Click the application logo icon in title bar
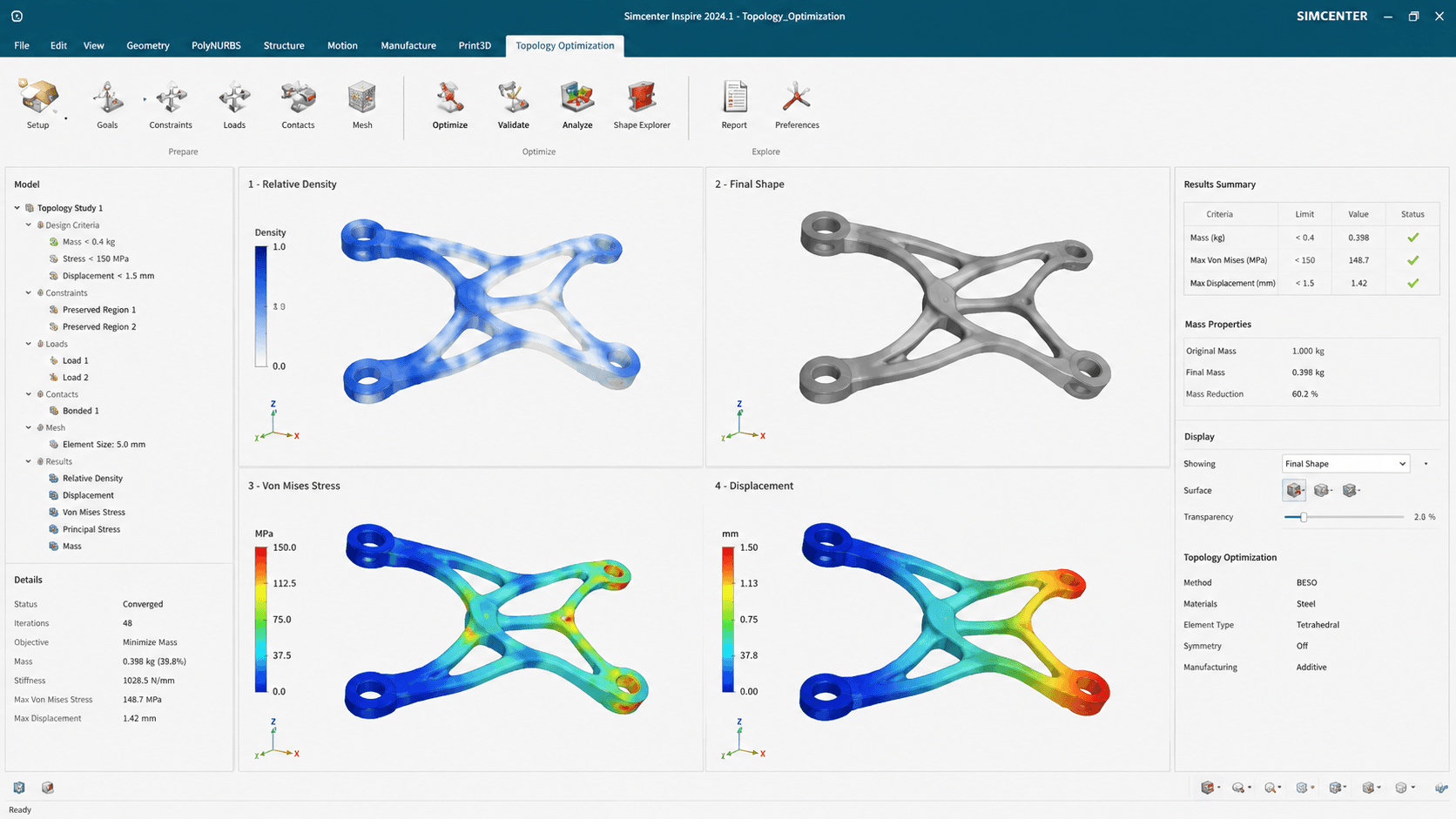1456x819 pixels. point(17,16)
